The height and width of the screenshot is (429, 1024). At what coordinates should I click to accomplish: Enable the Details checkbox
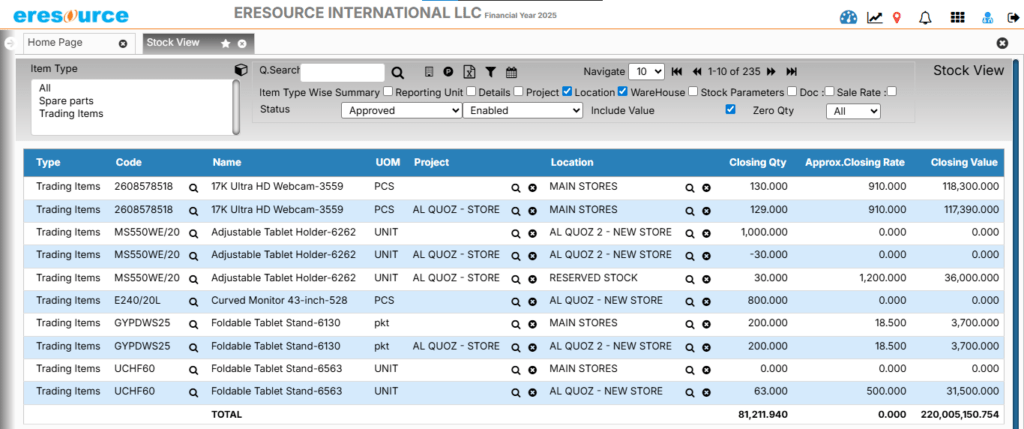pyautogui.click(x=519, y=91)
